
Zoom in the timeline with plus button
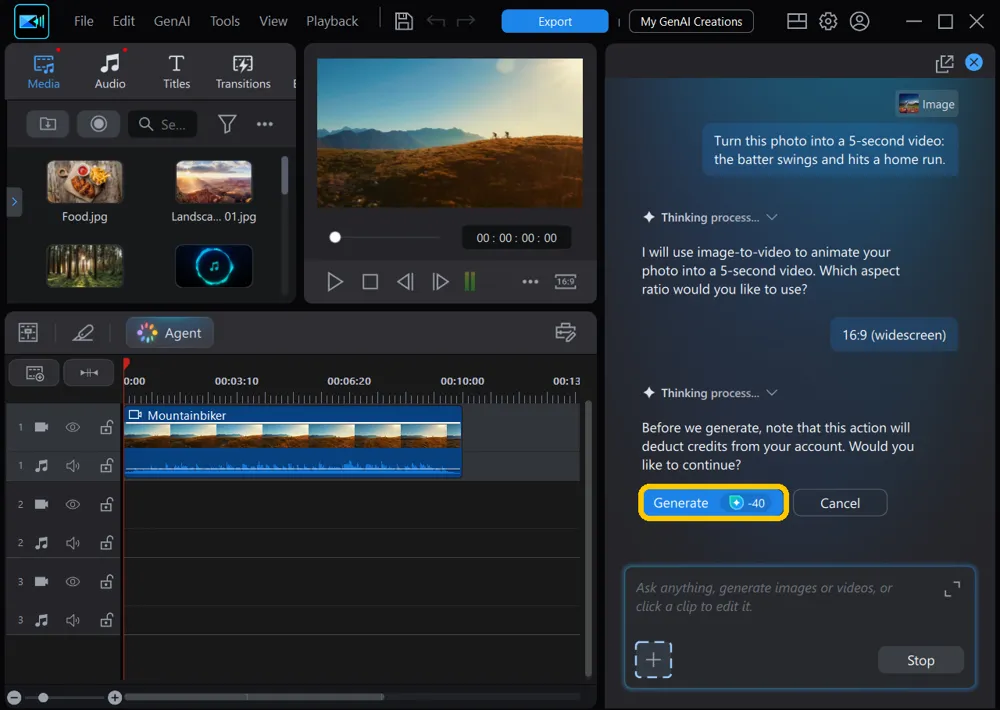(115, 697)
